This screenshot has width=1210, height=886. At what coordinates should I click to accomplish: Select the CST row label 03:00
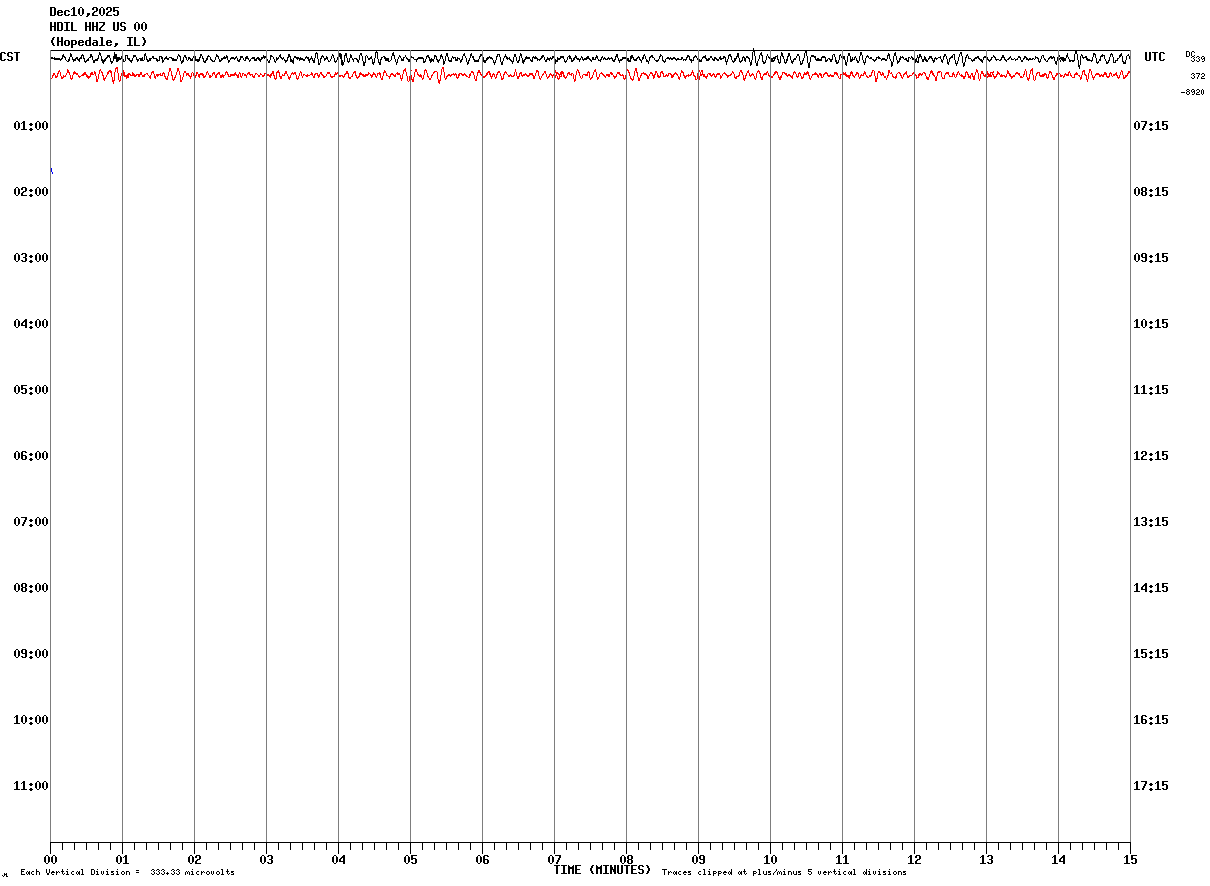[x=31, y=258]
